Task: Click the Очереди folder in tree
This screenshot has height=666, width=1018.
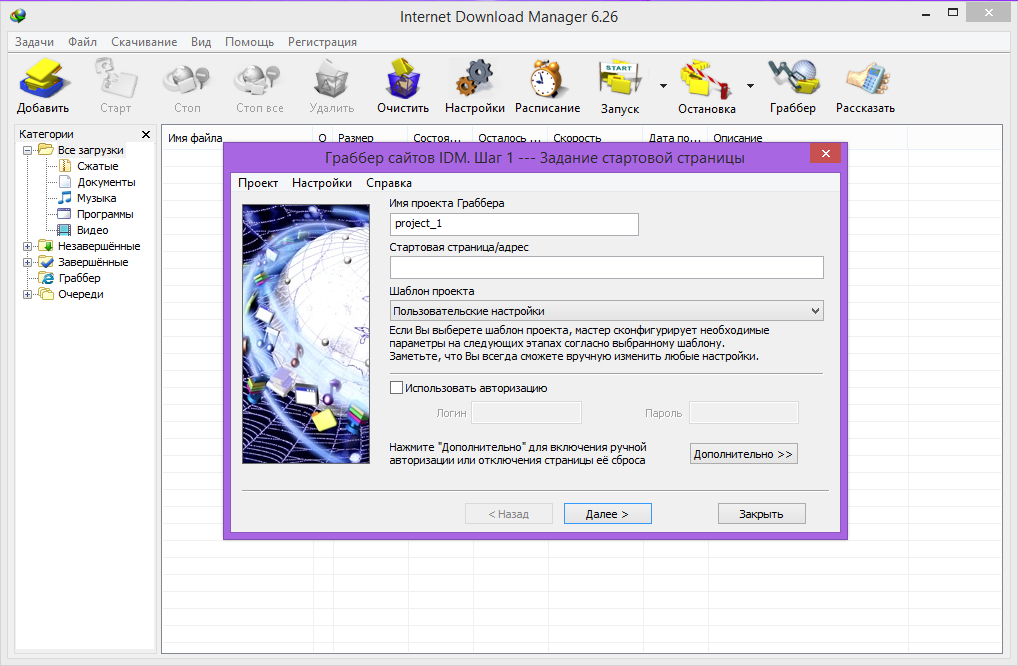Action: (x=81, y=294)
